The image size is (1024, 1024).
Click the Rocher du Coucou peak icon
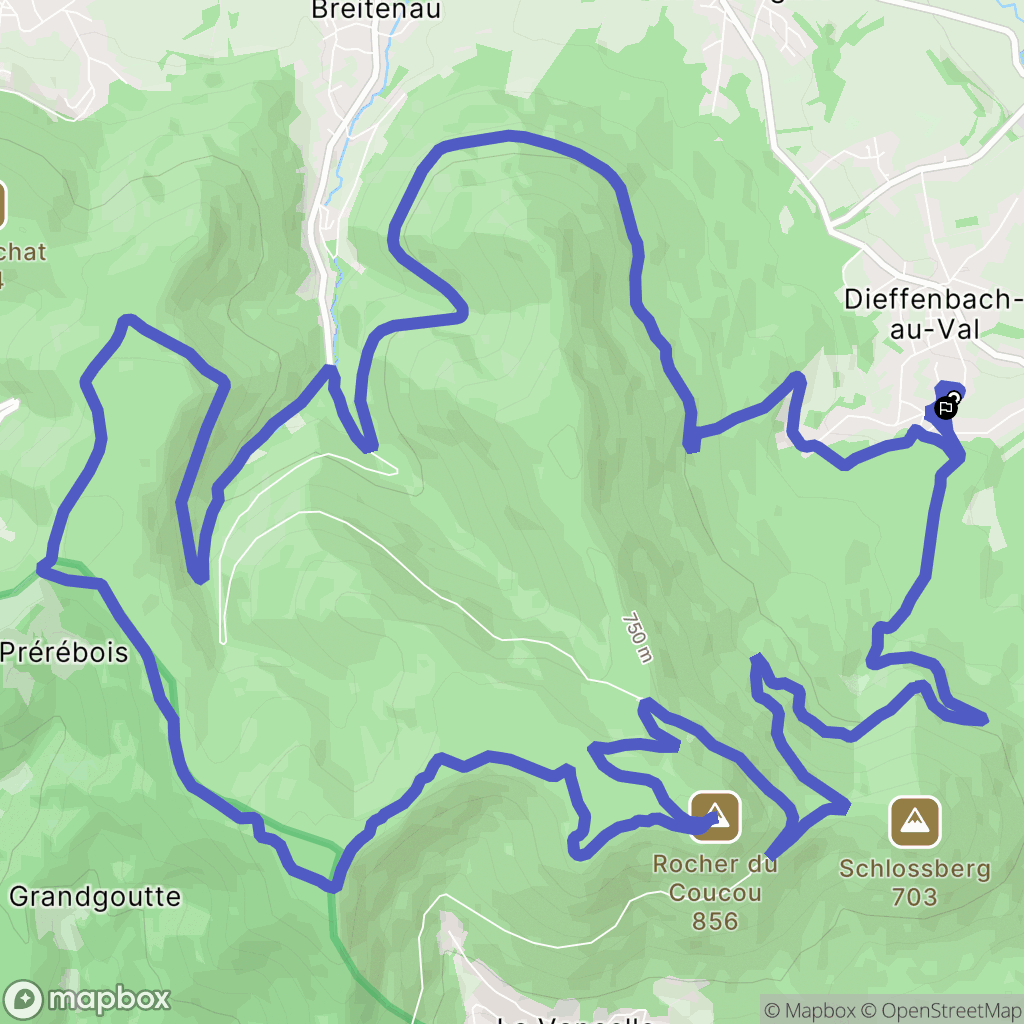click(716, 816)
